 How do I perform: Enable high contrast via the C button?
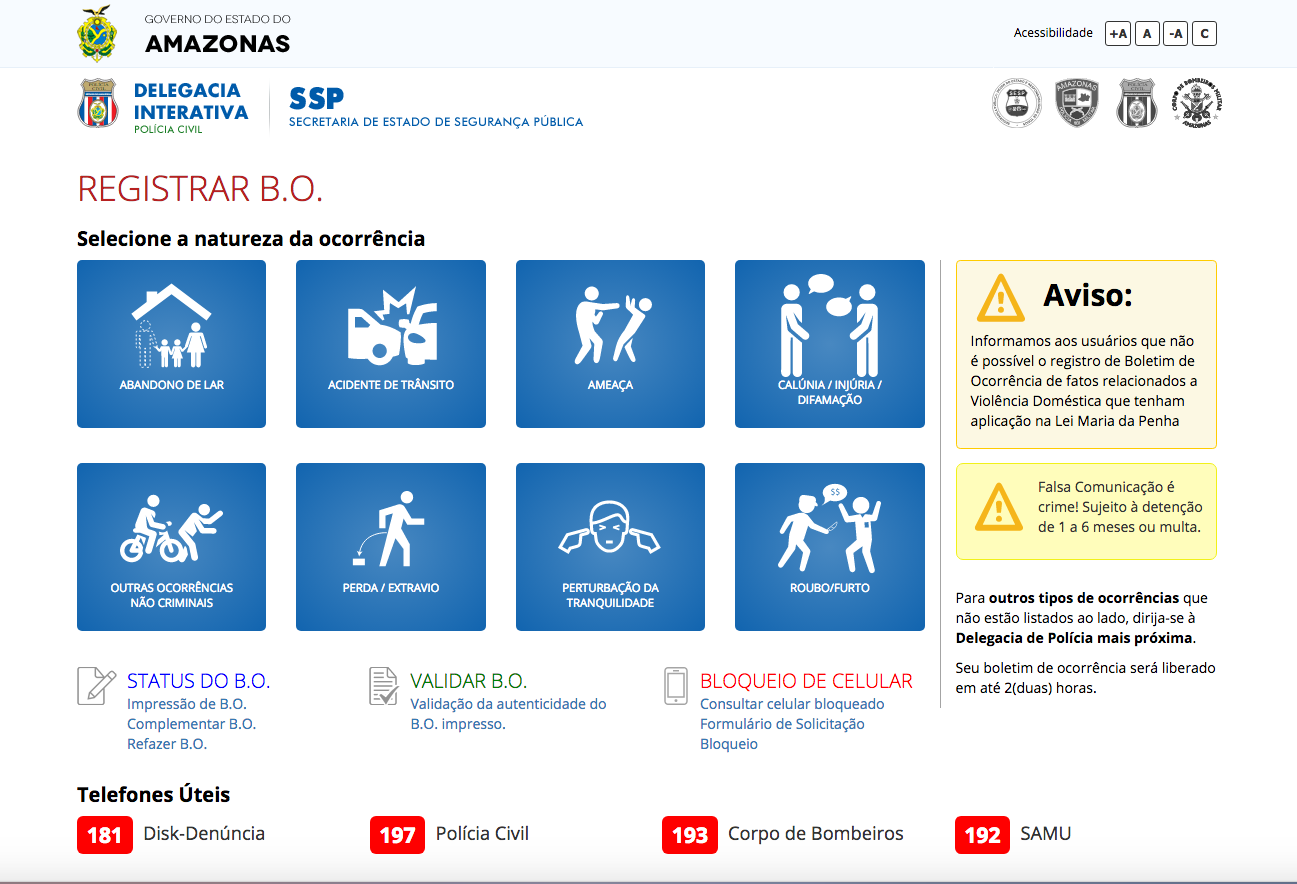(x=1204, y=33)
